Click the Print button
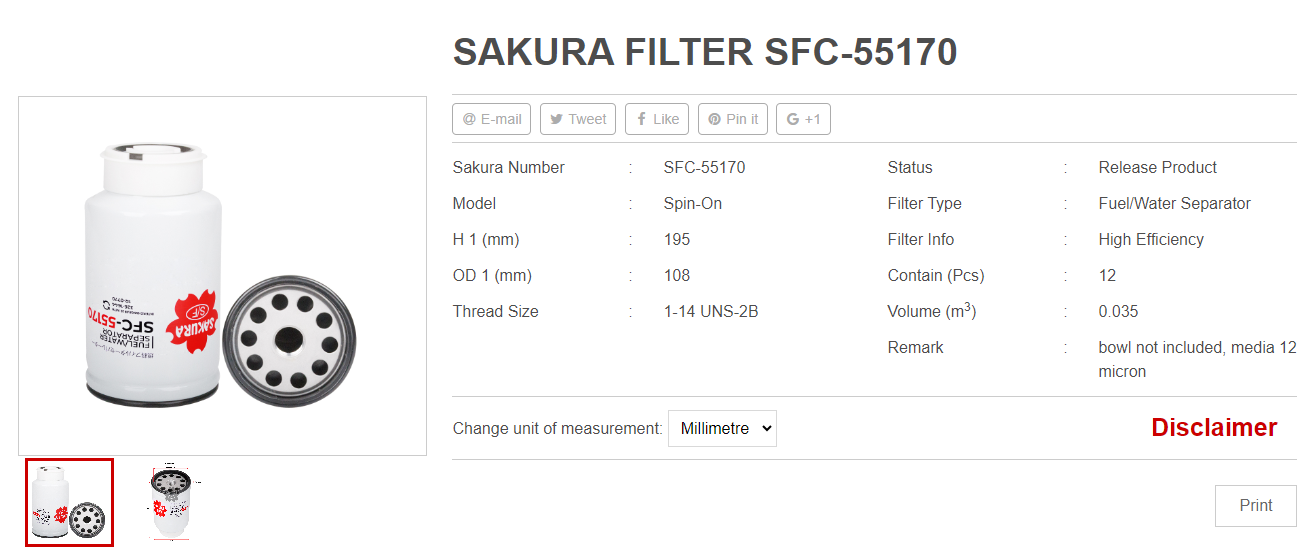The width and height of the screenshot is (1305, 559). pos(1256,506)
